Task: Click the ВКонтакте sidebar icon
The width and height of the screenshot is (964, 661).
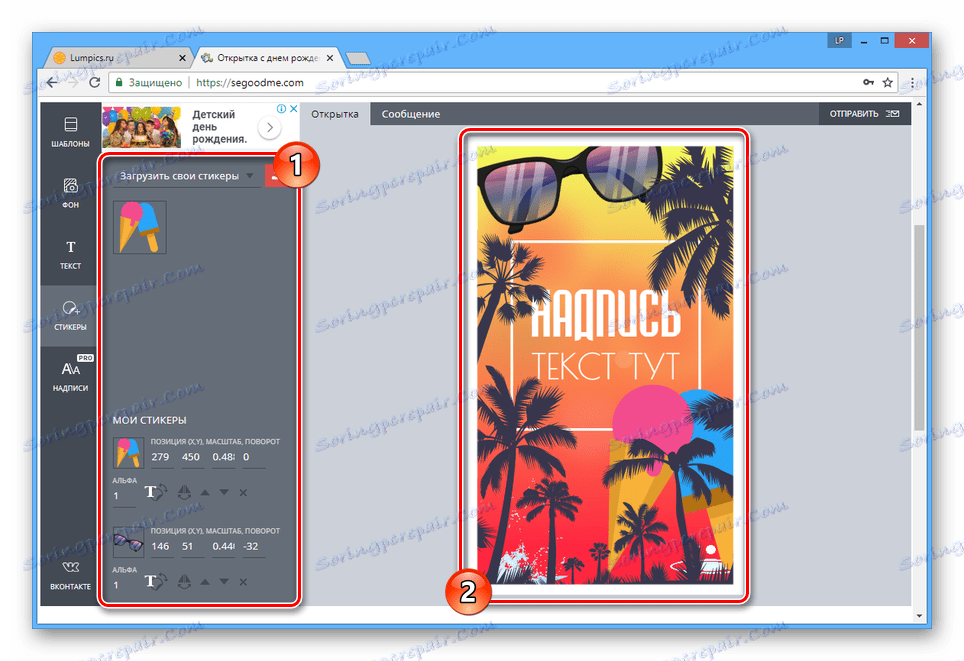Action: (70, 575)
